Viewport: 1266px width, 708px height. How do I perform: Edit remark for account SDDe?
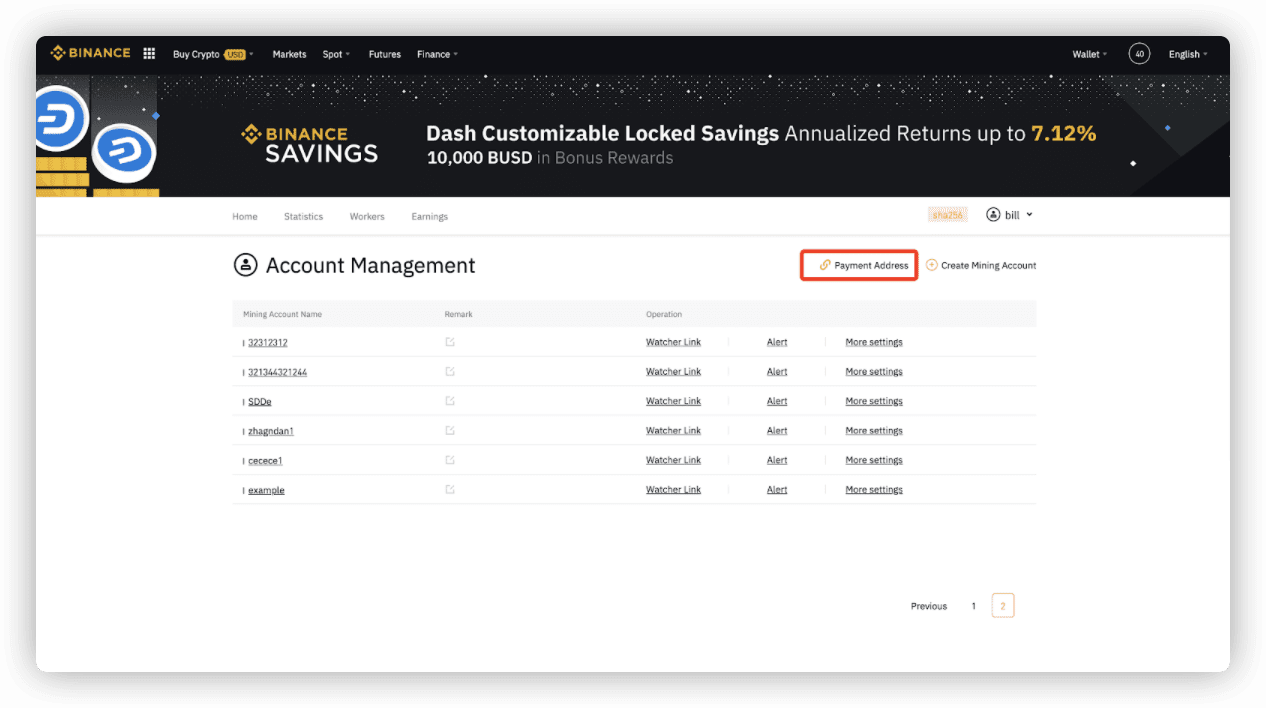pyautogui.click(x=450, y=401)
